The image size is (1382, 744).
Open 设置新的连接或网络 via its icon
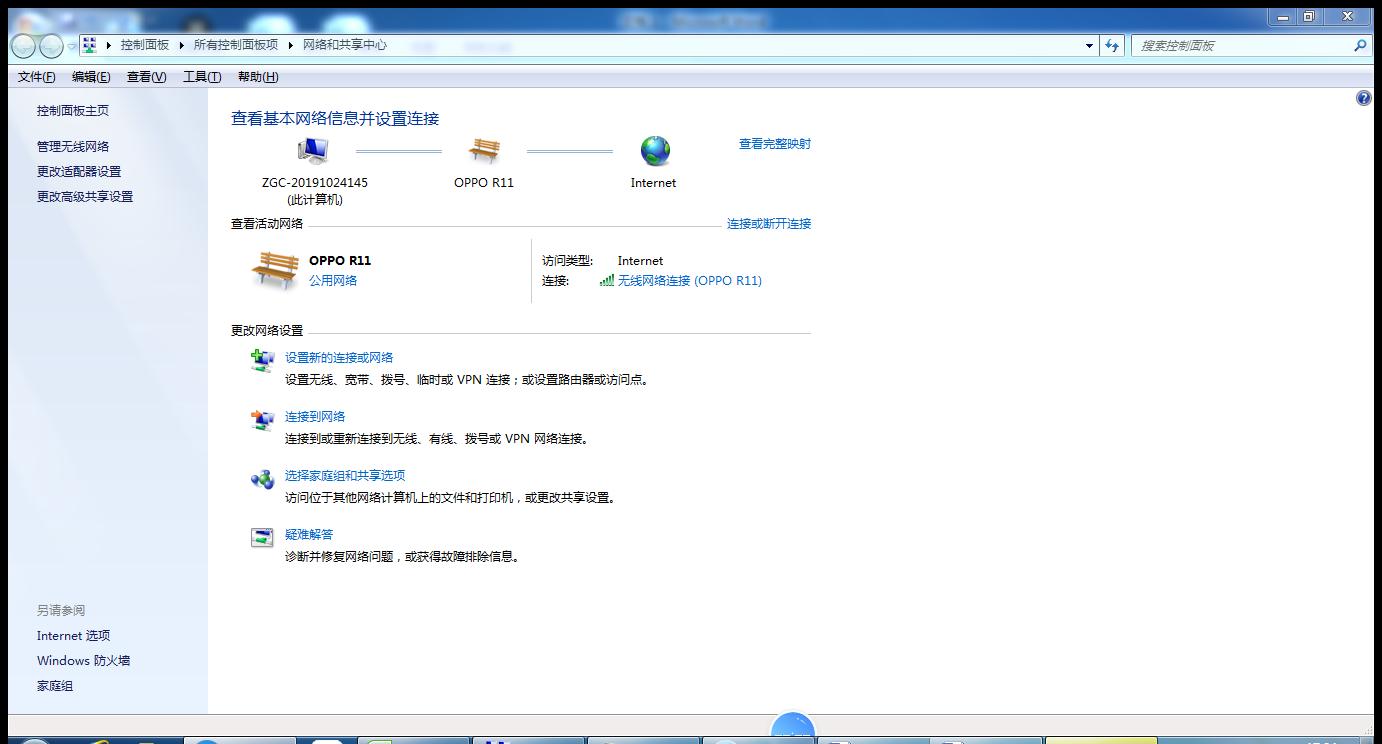[x=261, y=362]
